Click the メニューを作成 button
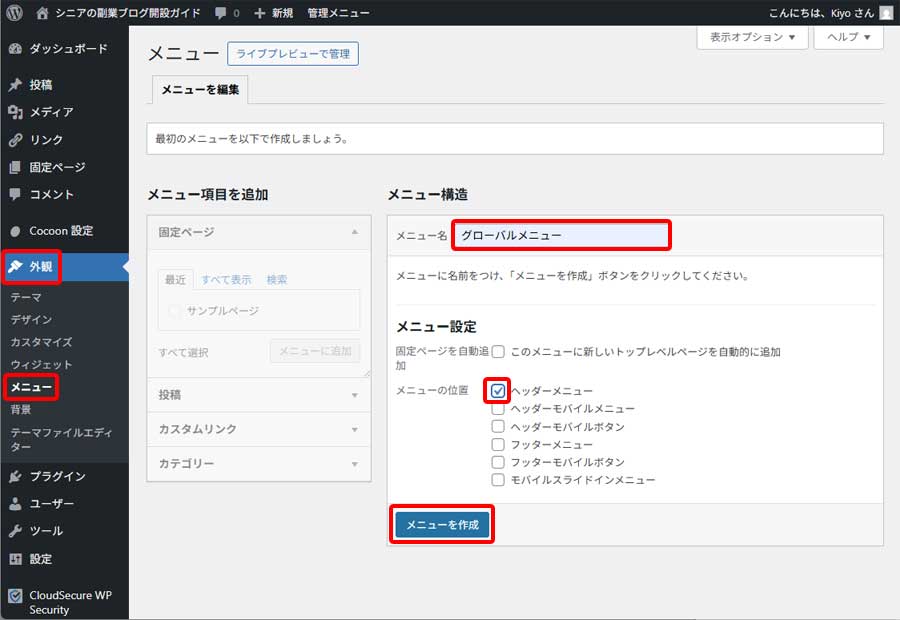 pyautogui.click(x=442, y=525)
